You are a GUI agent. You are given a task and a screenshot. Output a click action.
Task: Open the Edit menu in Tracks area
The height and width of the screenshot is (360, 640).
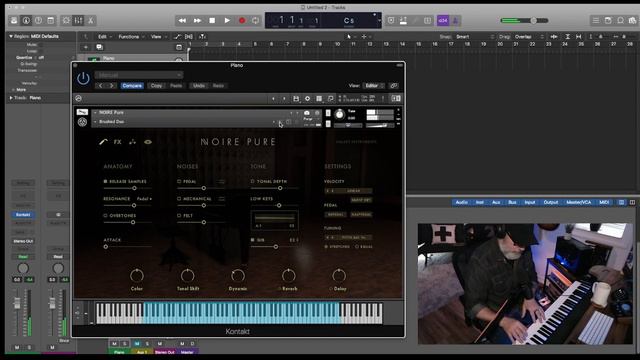[104, 37]
